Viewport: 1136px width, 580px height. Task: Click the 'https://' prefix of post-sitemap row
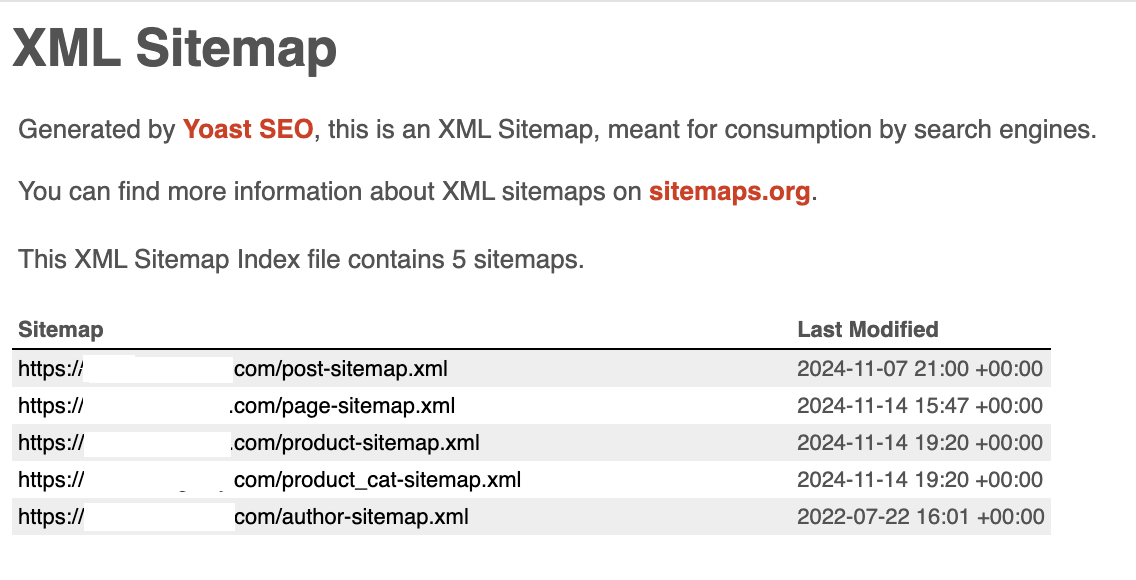[50, 369]
